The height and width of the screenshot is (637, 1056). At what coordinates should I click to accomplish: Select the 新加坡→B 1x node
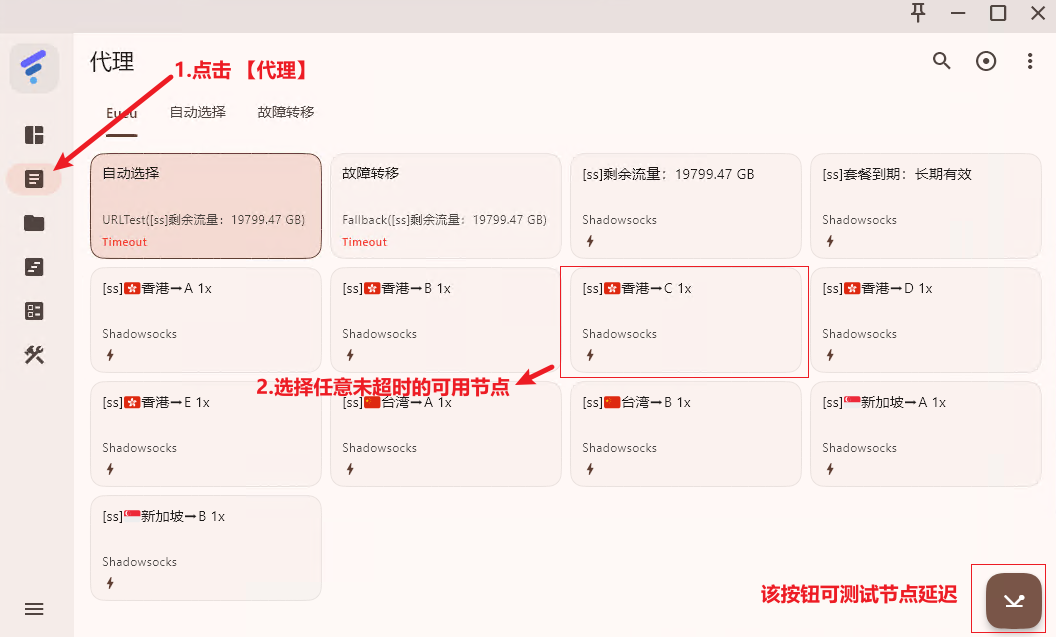pyautogui.click(x=206, y=548)
